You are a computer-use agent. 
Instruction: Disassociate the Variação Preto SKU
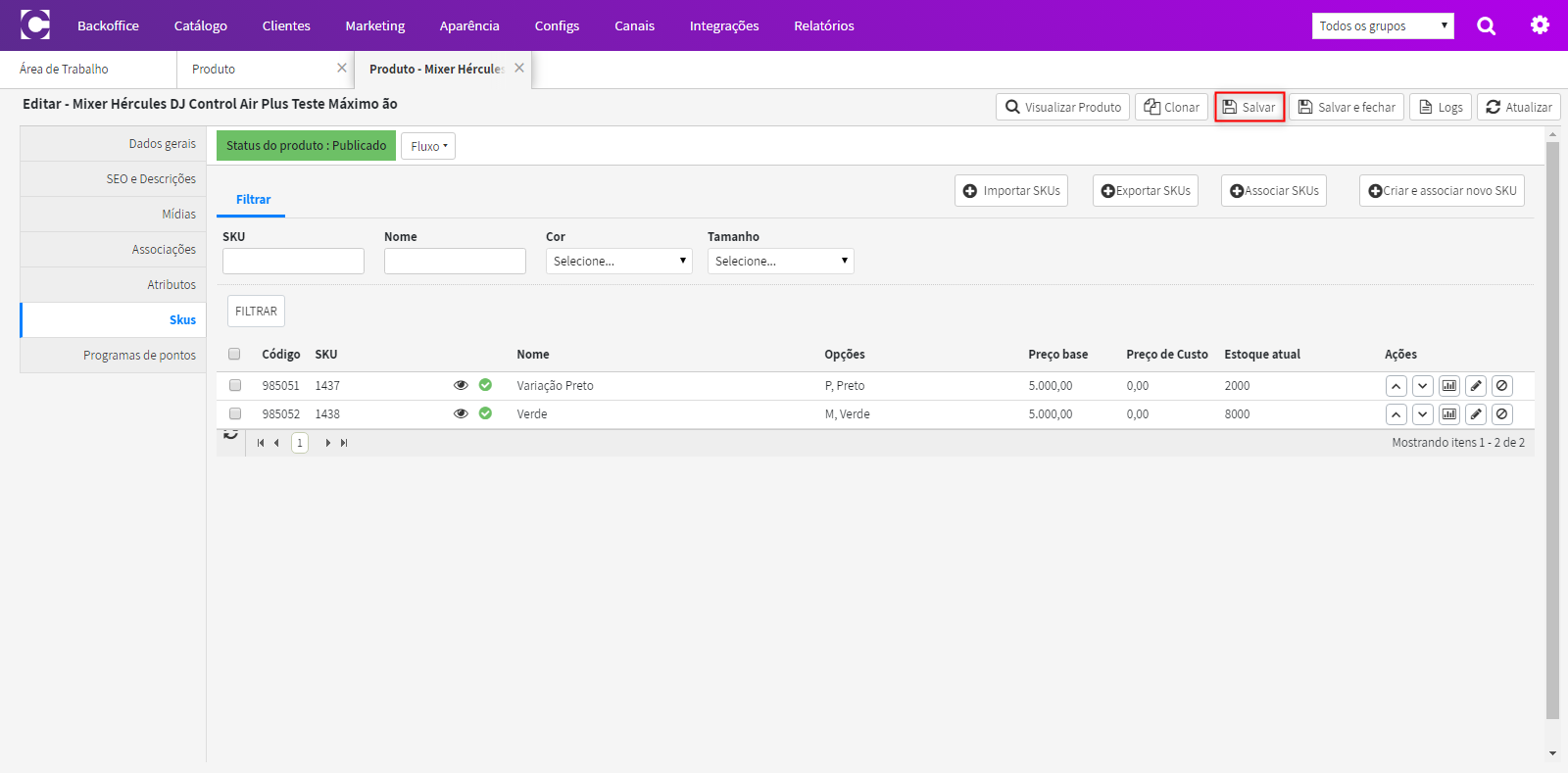coord(1502,386)
